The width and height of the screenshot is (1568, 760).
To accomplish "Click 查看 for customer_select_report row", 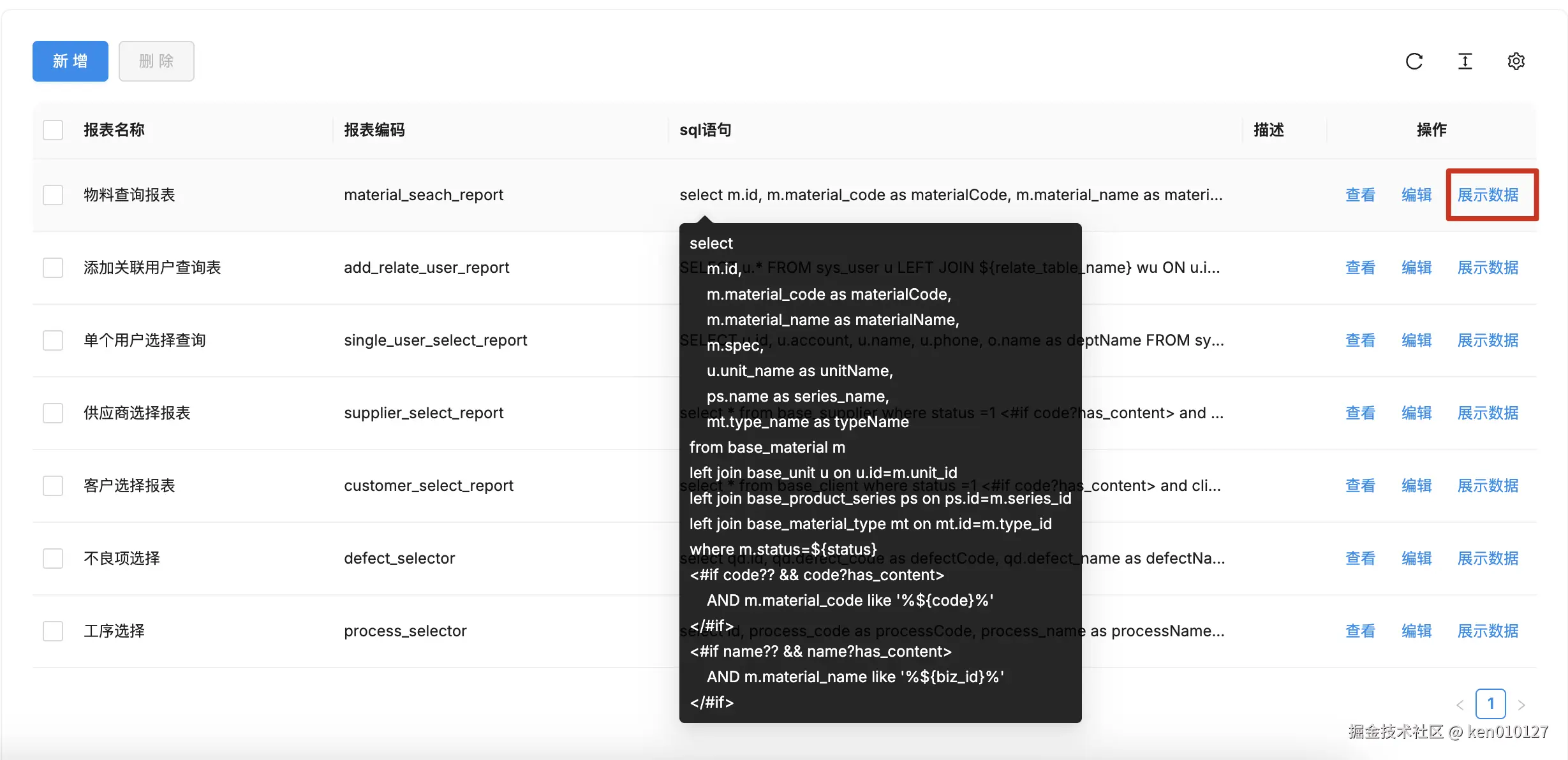I will click(1360, 486).
